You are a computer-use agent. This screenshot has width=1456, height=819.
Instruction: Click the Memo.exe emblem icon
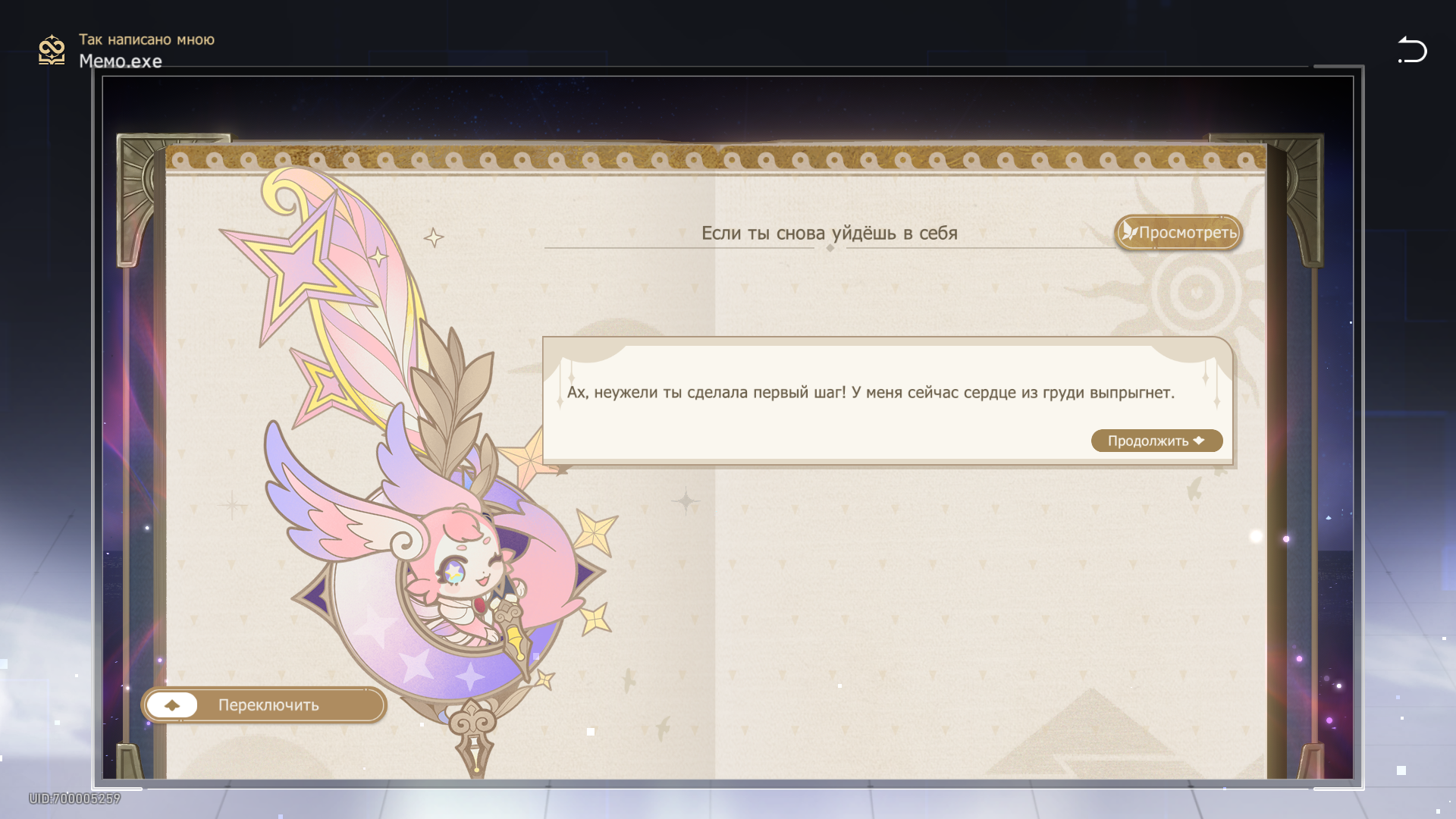click(52, 50)
